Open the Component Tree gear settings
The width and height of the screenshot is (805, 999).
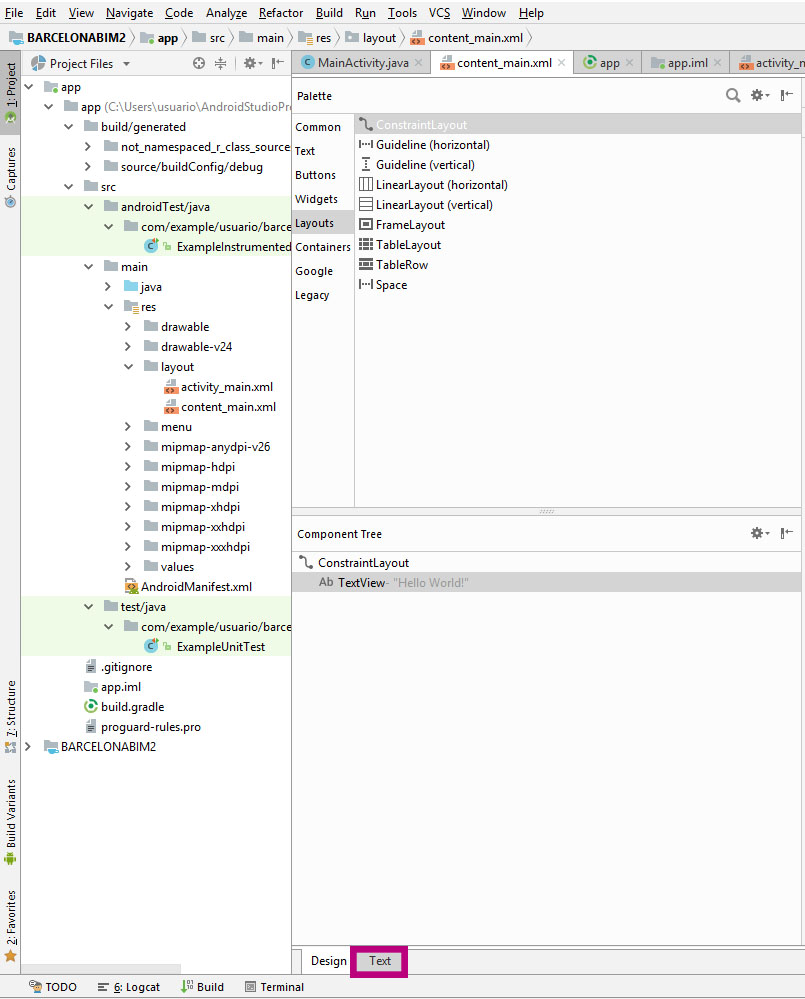click(759, 533)
